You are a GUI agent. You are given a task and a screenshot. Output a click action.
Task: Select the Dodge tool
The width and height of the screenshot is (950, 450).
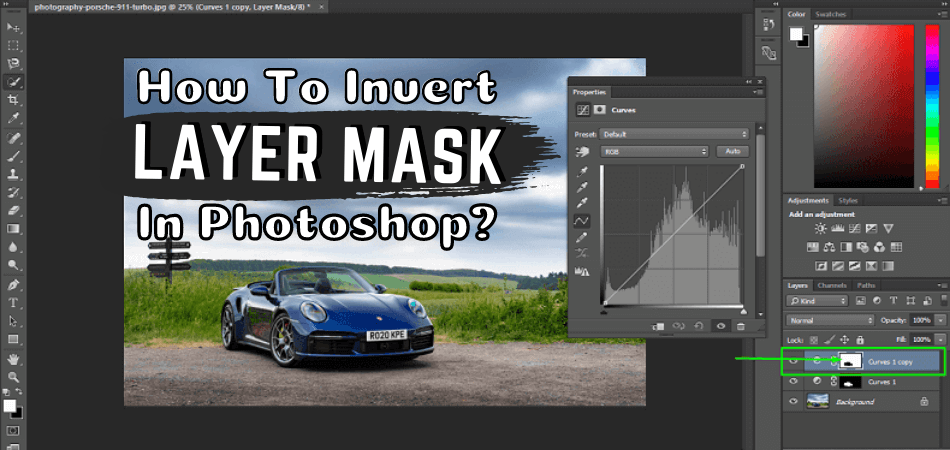tap(13, 265)
